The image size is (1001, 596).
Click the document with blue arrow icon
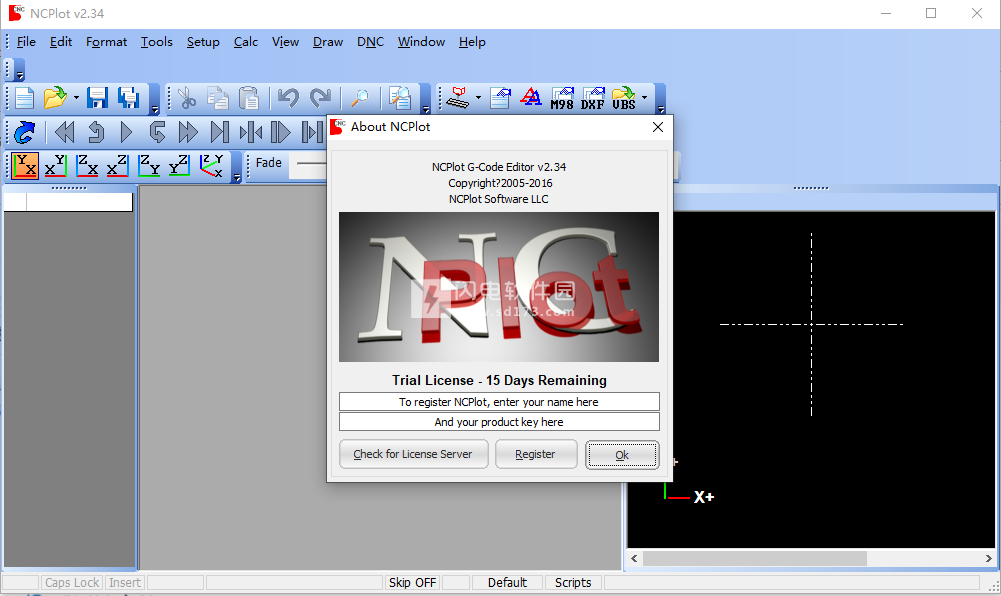point(500,98)
